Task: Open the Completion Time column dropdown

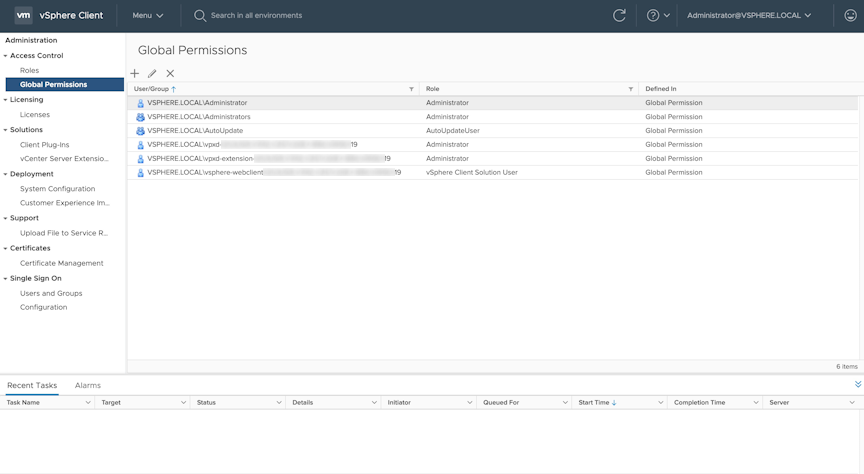Action: pyautogui.click(x=756, y=402)
